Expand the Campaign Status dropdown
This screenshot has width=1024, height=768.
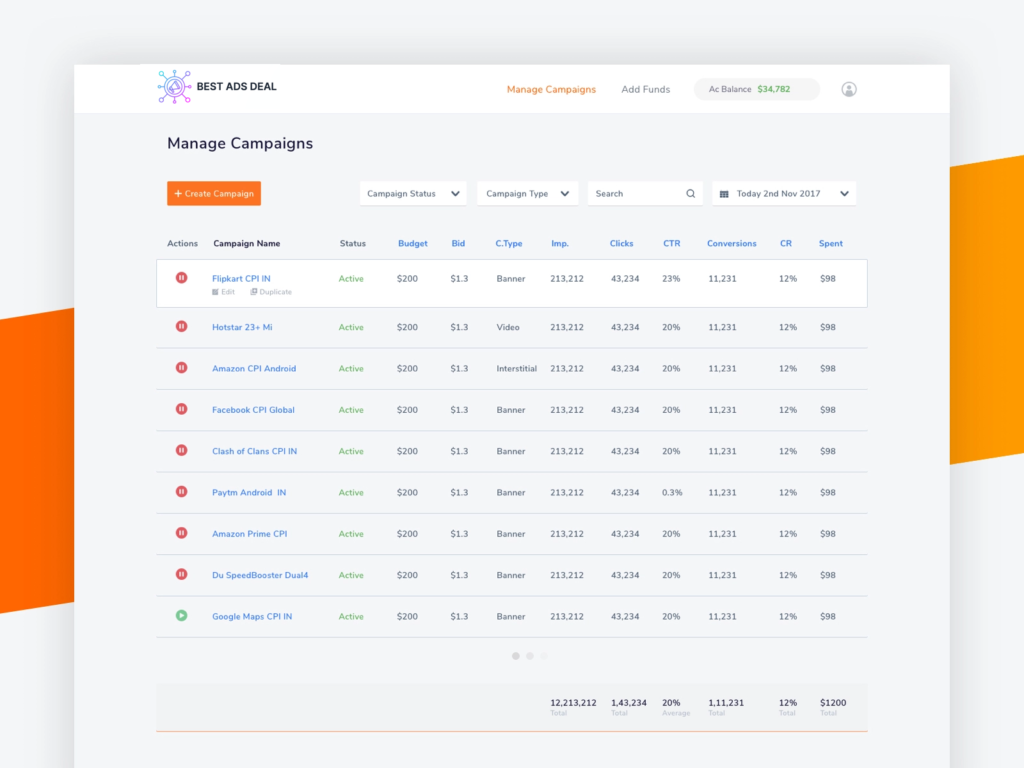[x=413, y=194]
